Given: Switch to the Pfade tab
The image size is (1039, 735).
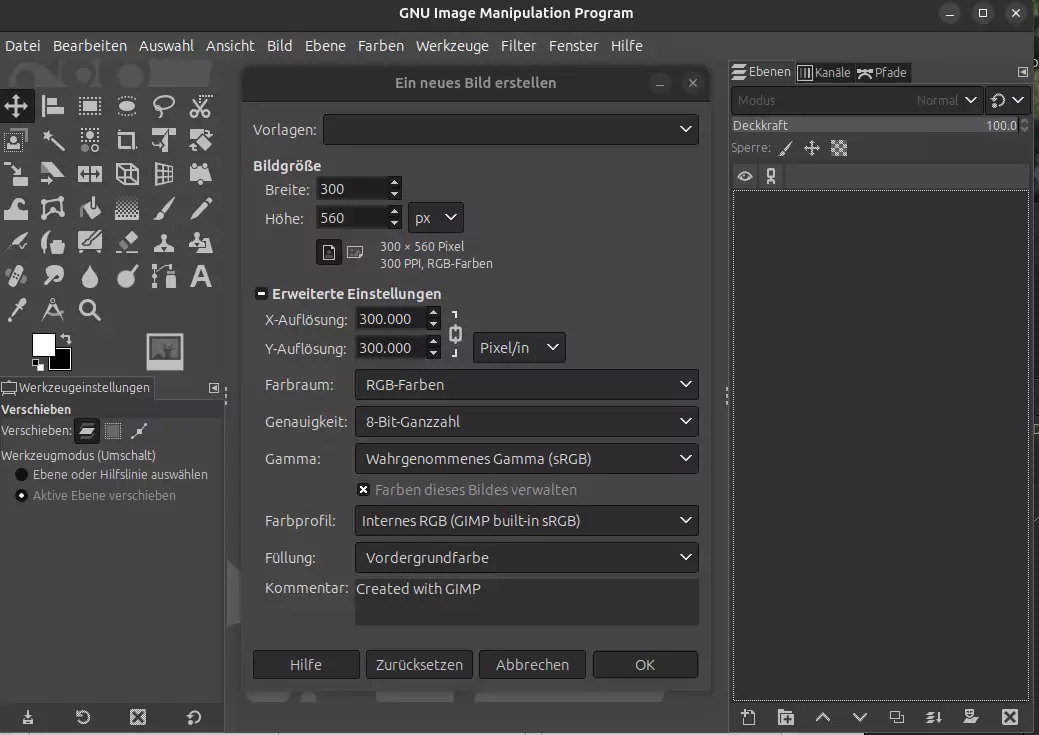Looking at the screenshot, I should [882, 72].
